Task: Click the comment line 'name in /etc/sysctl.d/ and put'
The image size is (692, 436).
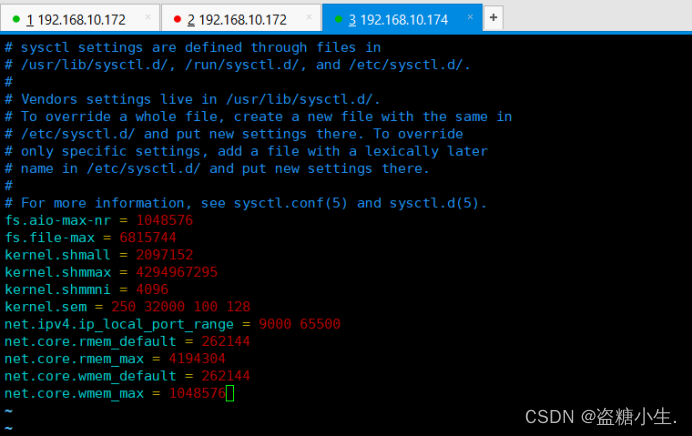Action: [x=217, y=168]
